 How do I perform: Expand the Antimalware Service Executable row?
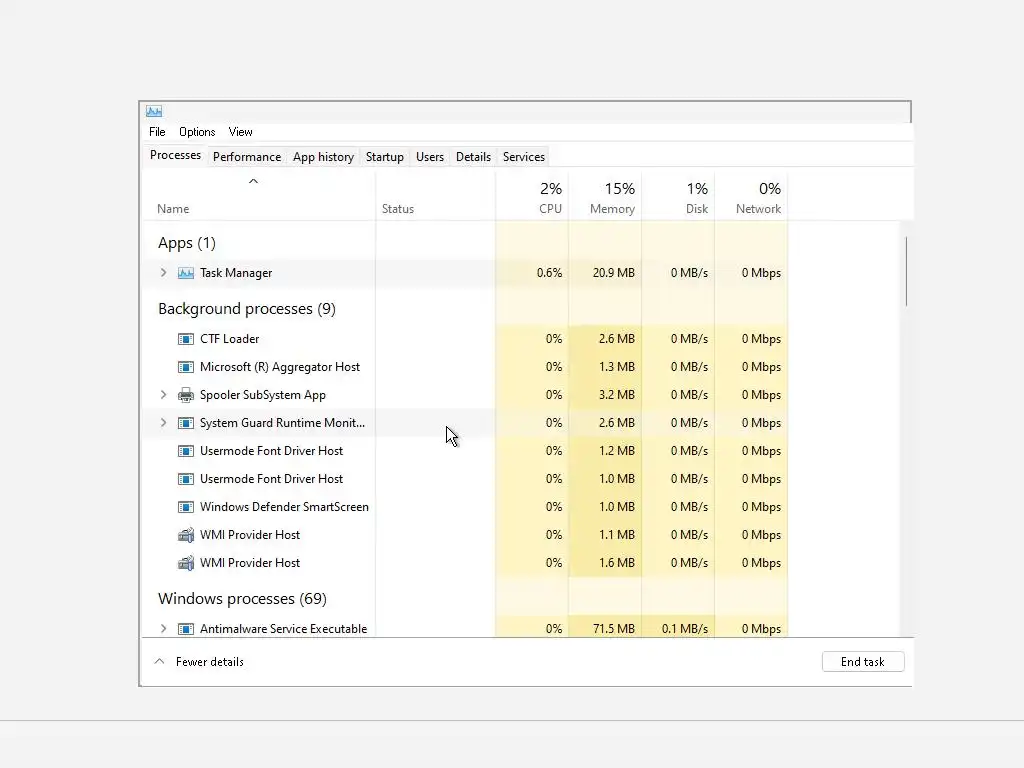163,629
